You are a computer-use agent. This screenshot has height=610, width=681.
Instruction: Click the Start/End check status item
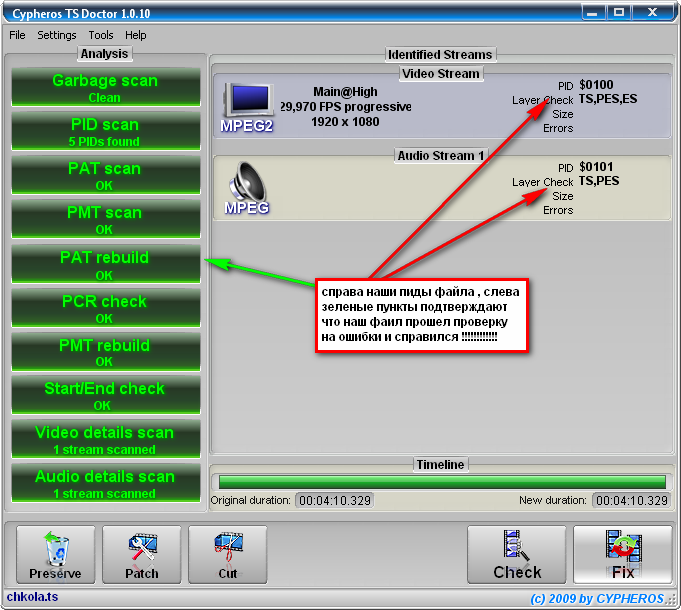[x=106, y=395]
